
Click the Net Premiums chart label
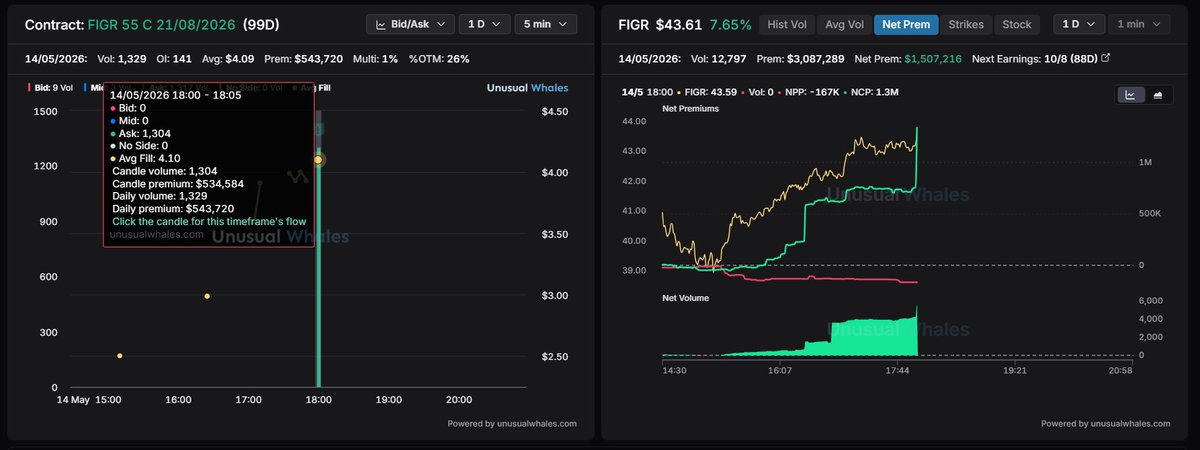690,108
